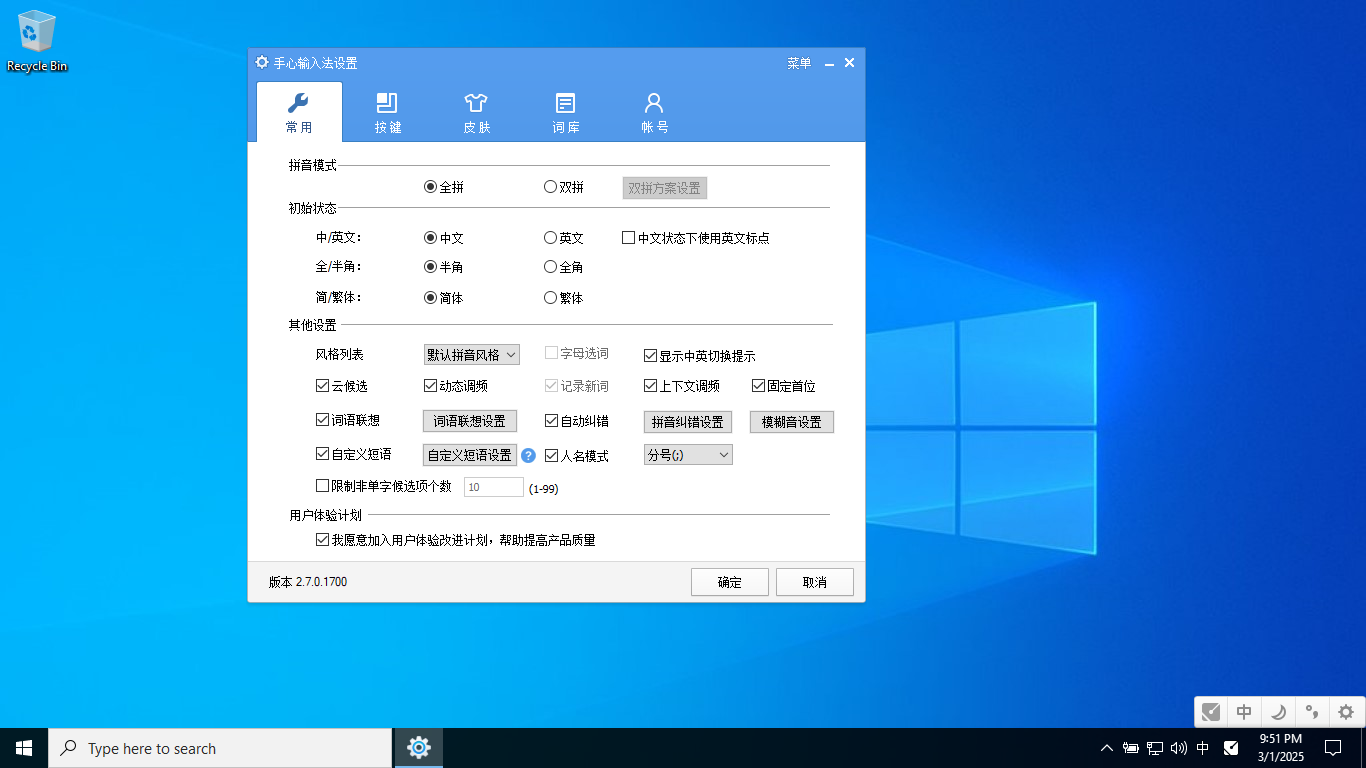Open Recycle Bin desktop icon
The image size is (1366, 768).
click(x=37, y=41)
